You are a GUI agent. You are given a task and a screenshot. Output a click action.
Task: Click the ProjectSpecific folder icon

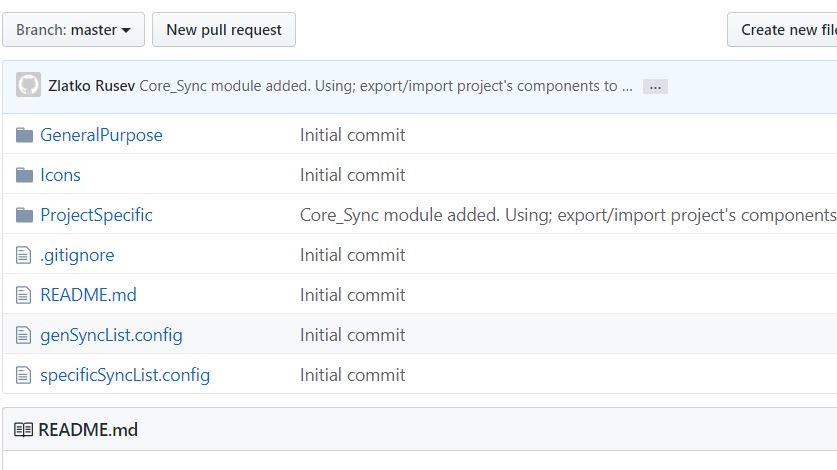tap(24, 215)
